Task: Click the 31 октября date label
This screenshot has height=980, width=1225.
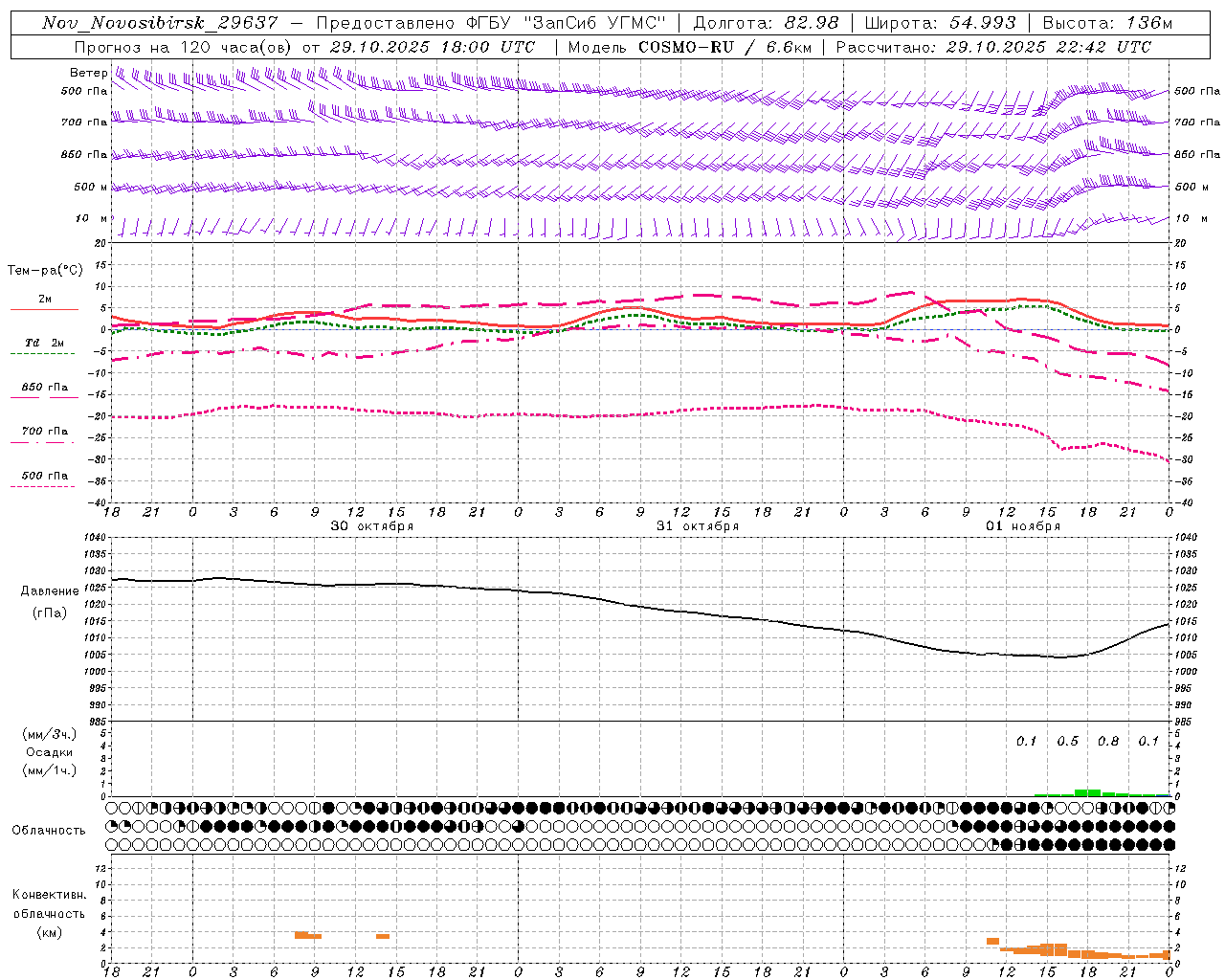Action: pyautogui.click(x=698, y=526)
